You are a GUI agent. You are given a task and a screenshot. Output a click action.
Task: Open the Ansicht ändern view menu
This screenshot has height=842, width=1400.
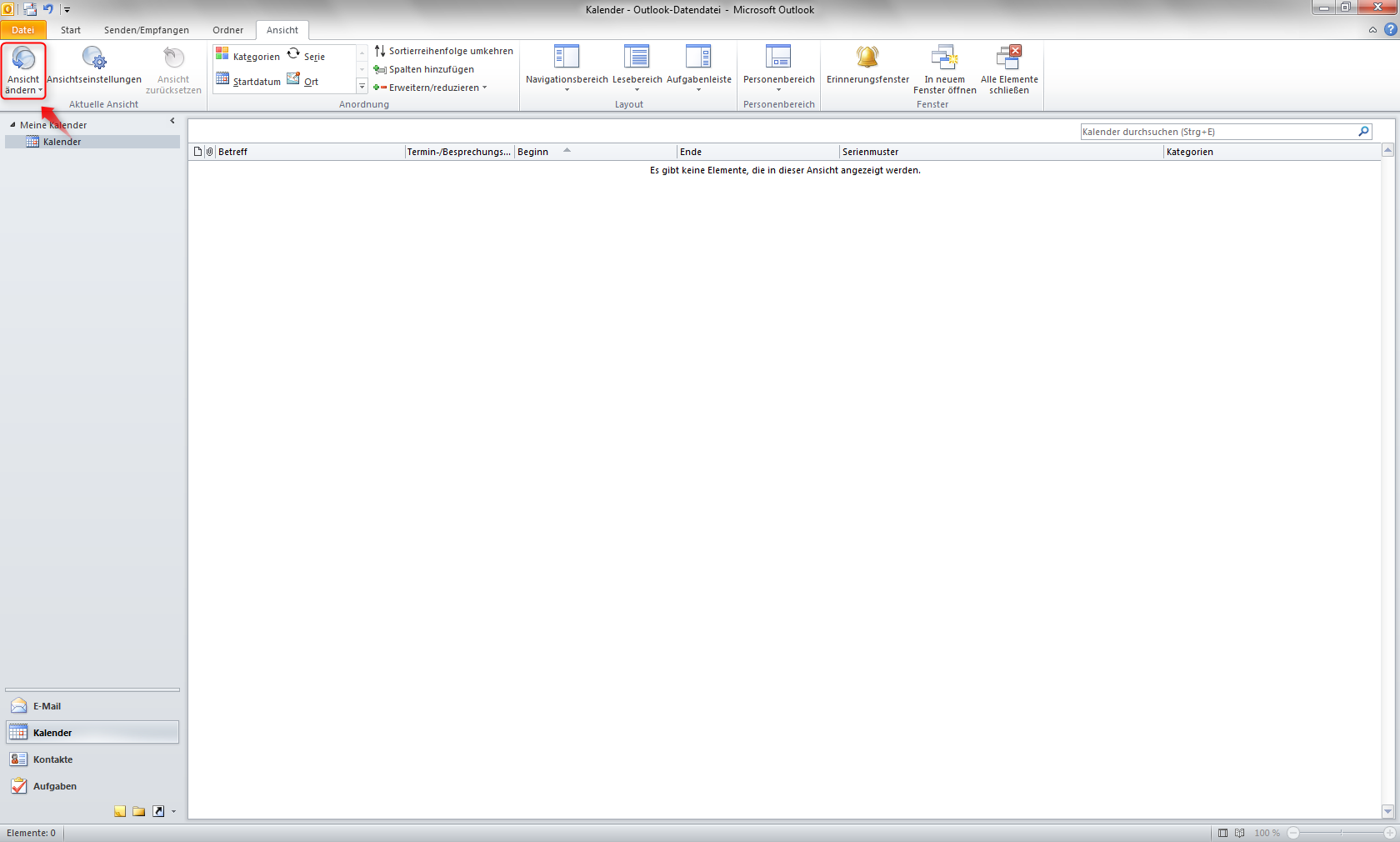[23, 71]
